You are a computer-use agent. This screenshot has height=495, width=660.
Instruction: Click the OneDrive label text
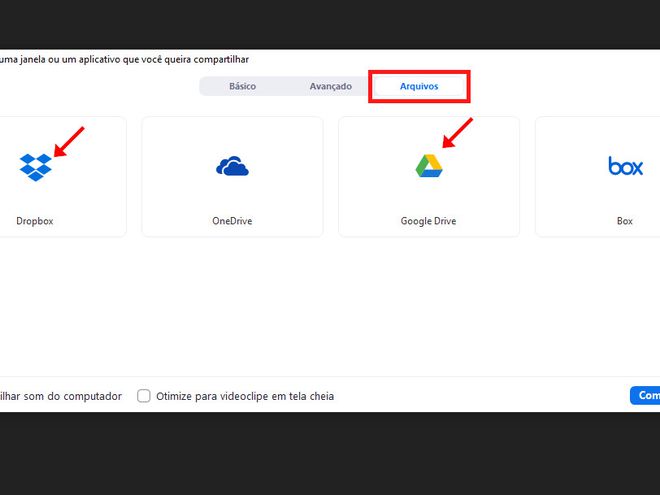232,221
